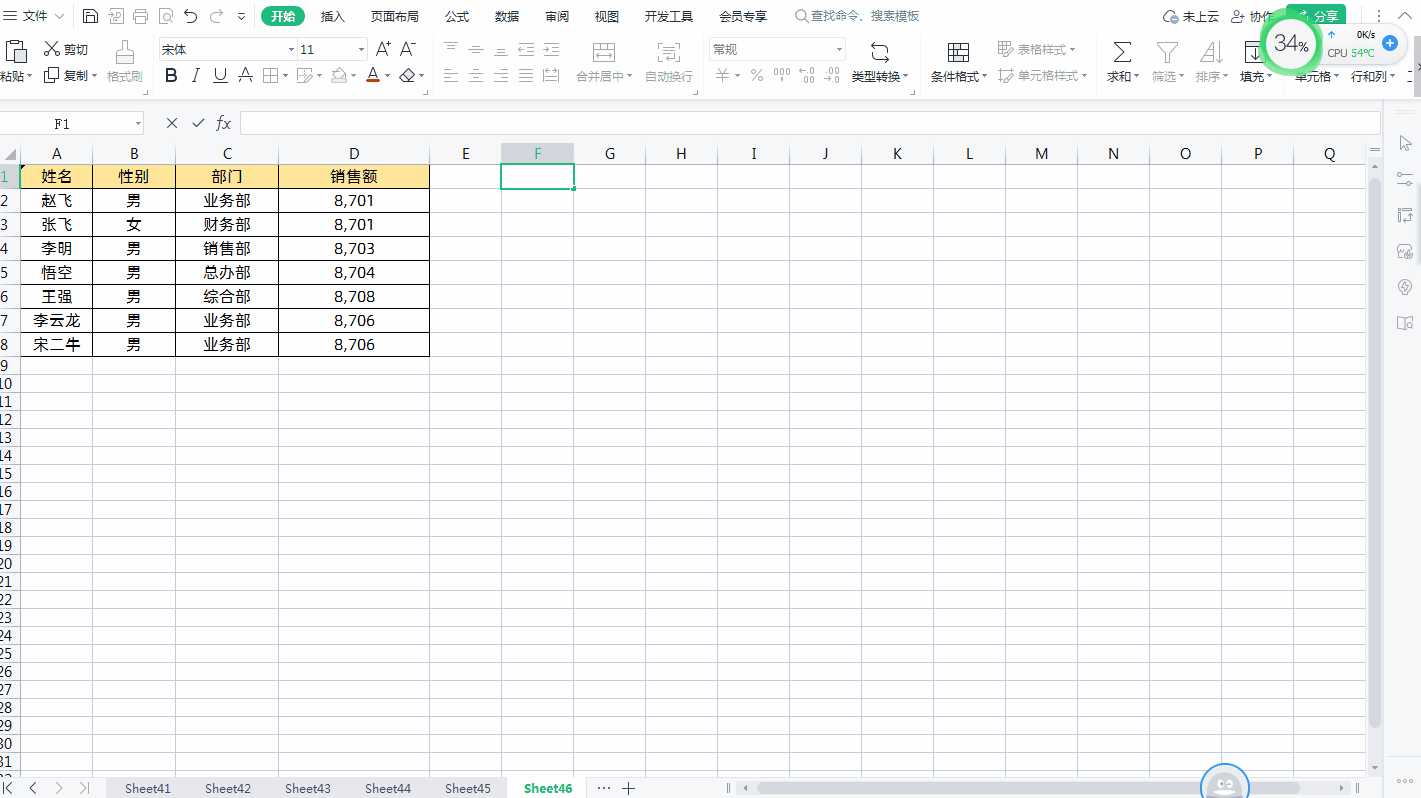
Task: Expand the Name Box dropdown for F1
Action: coord(138,123)
